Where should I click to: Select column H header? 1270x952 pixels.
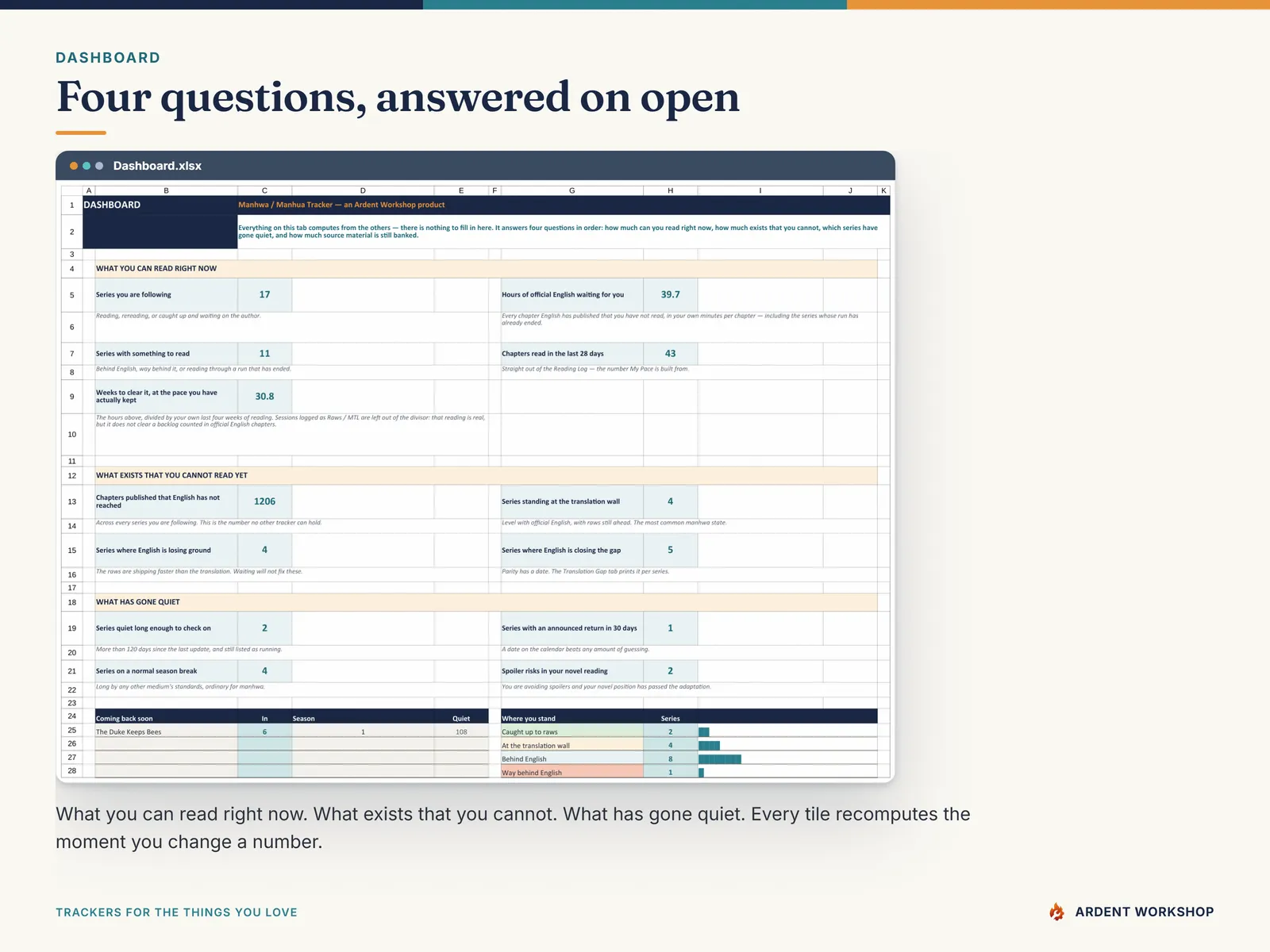click(x=670, y=190)
